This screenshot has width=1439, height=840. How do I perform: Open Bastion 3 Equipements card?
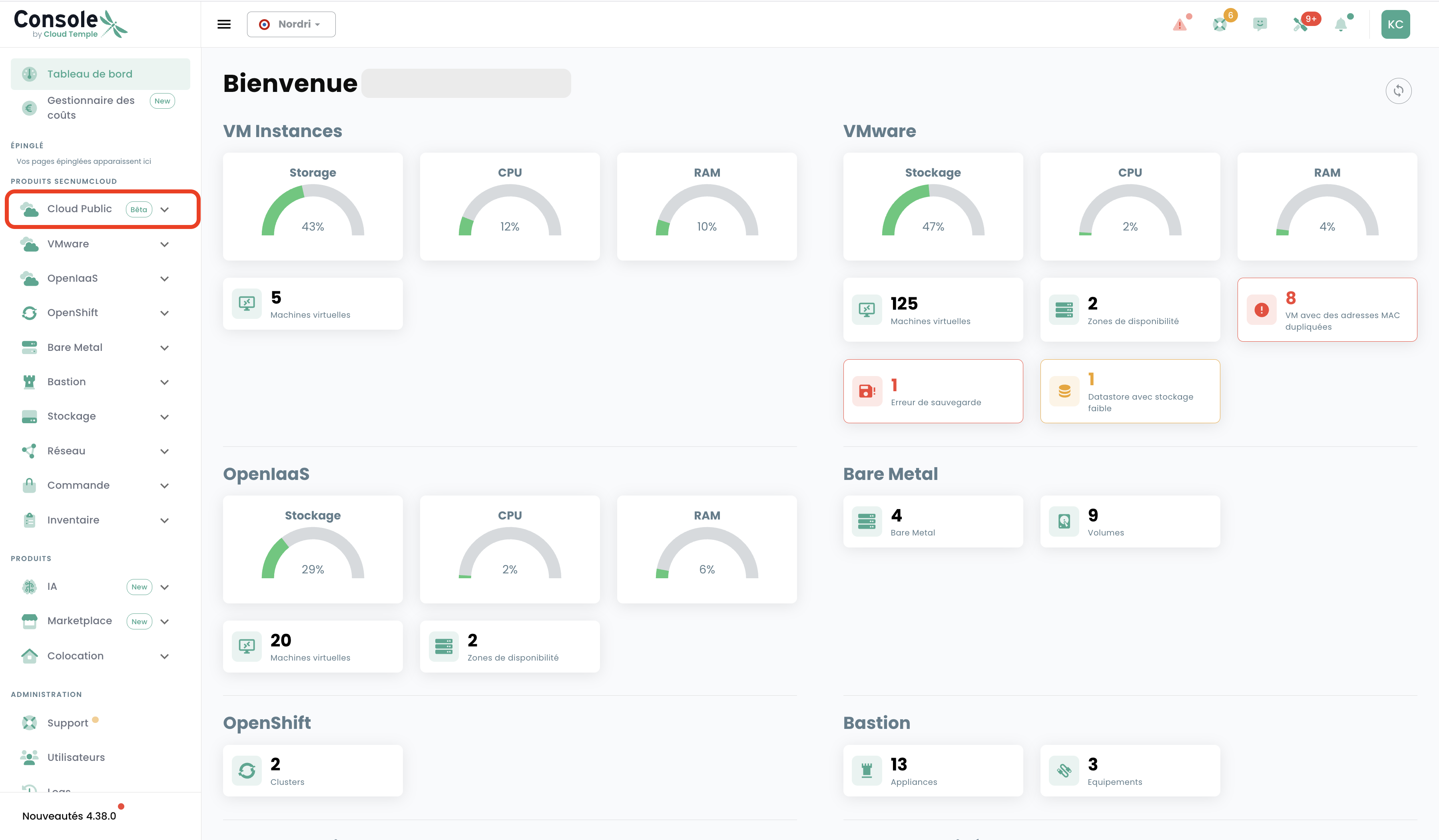1130,770
